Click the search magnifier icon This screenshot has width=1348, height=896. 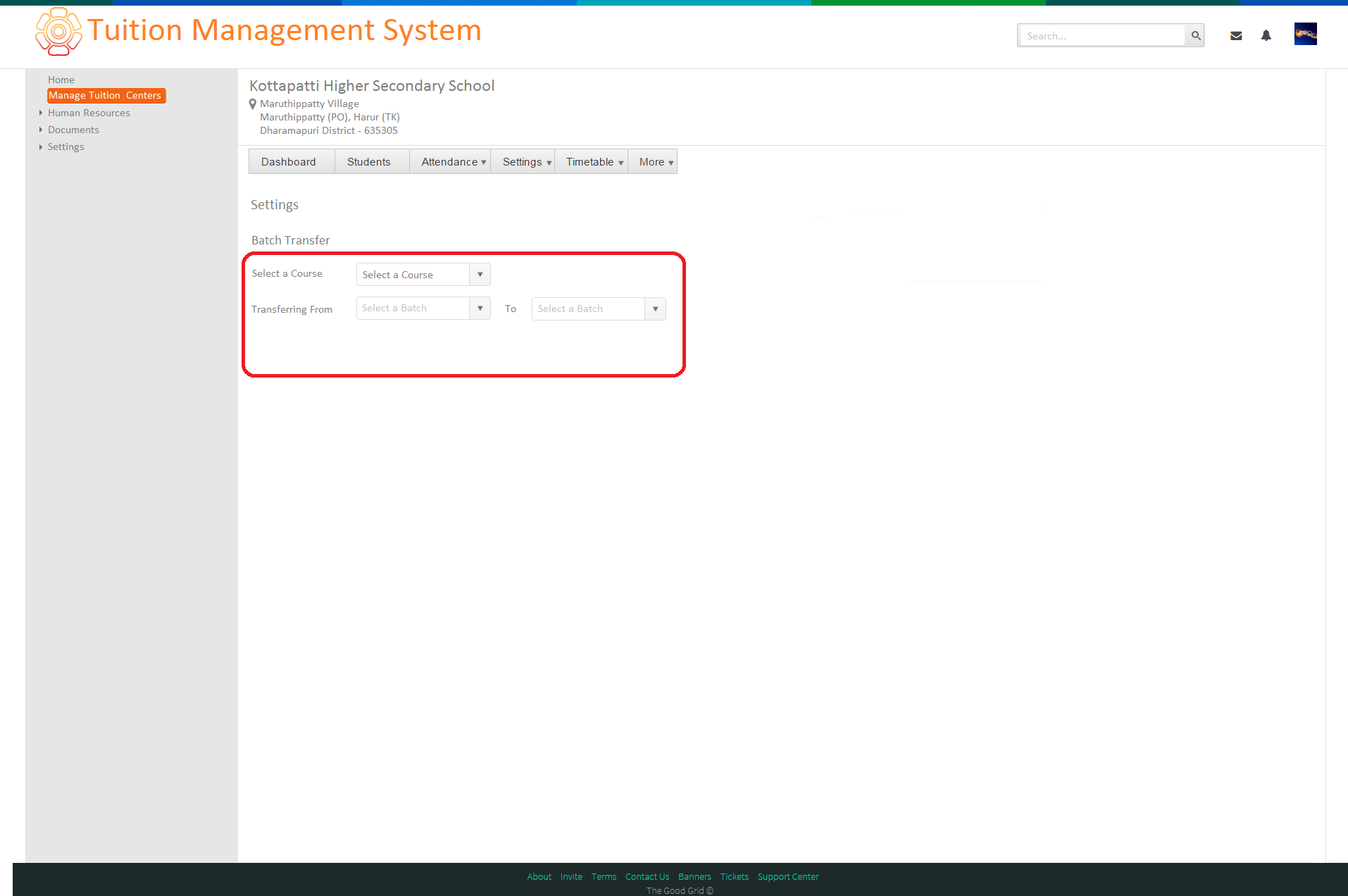point(1195,35)
